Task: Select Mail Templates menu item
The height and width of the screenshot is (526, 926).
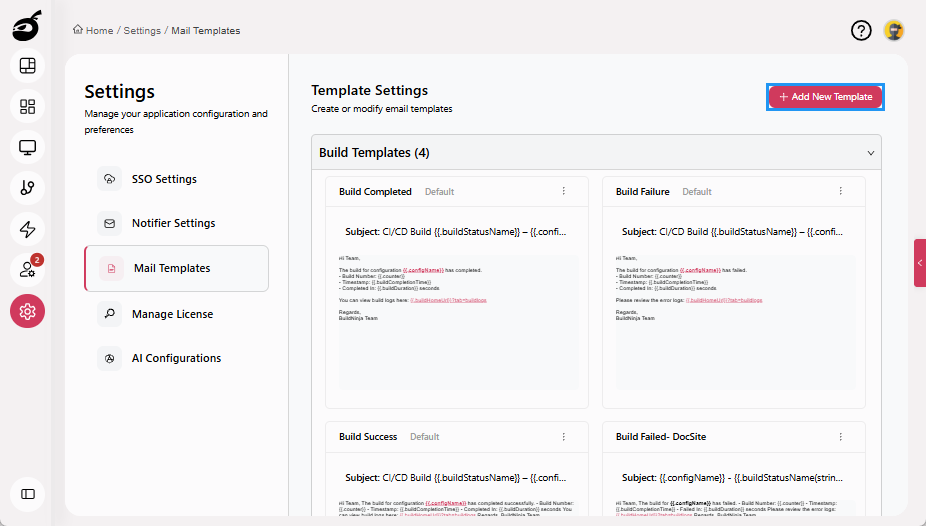Action: [x=177, y=269]
